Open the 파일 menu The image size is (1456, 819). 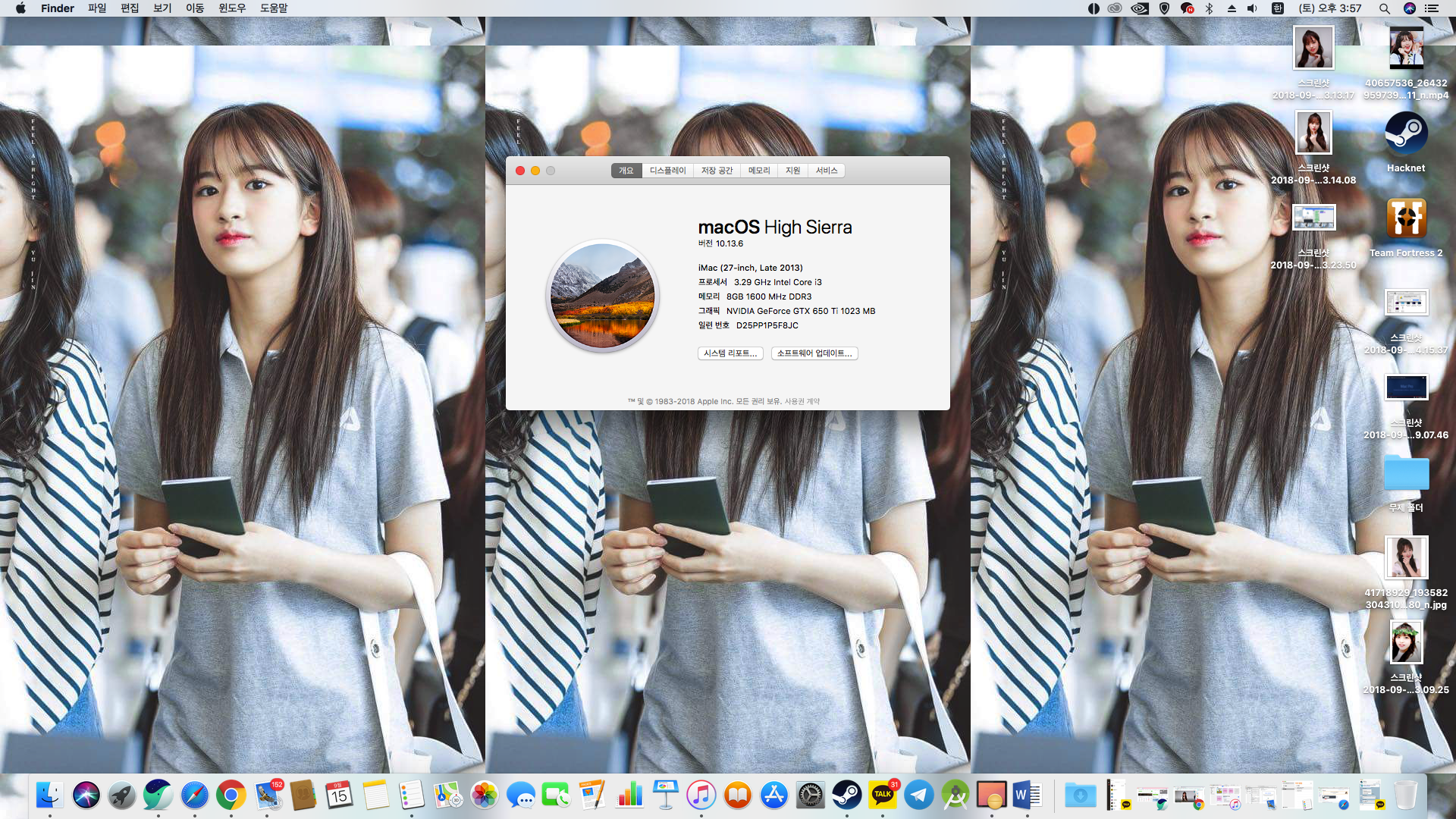[x=97, y=8]
